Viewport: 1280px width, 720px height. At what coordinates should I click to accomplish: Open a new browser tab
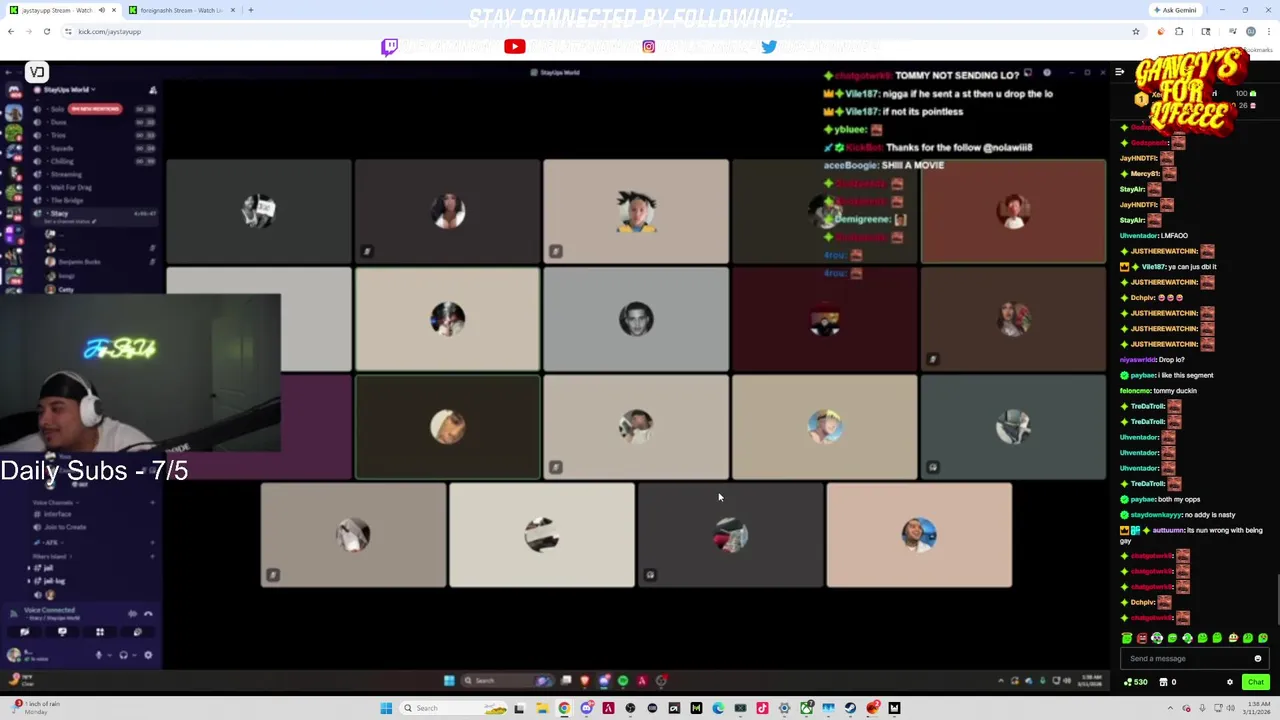251,10
